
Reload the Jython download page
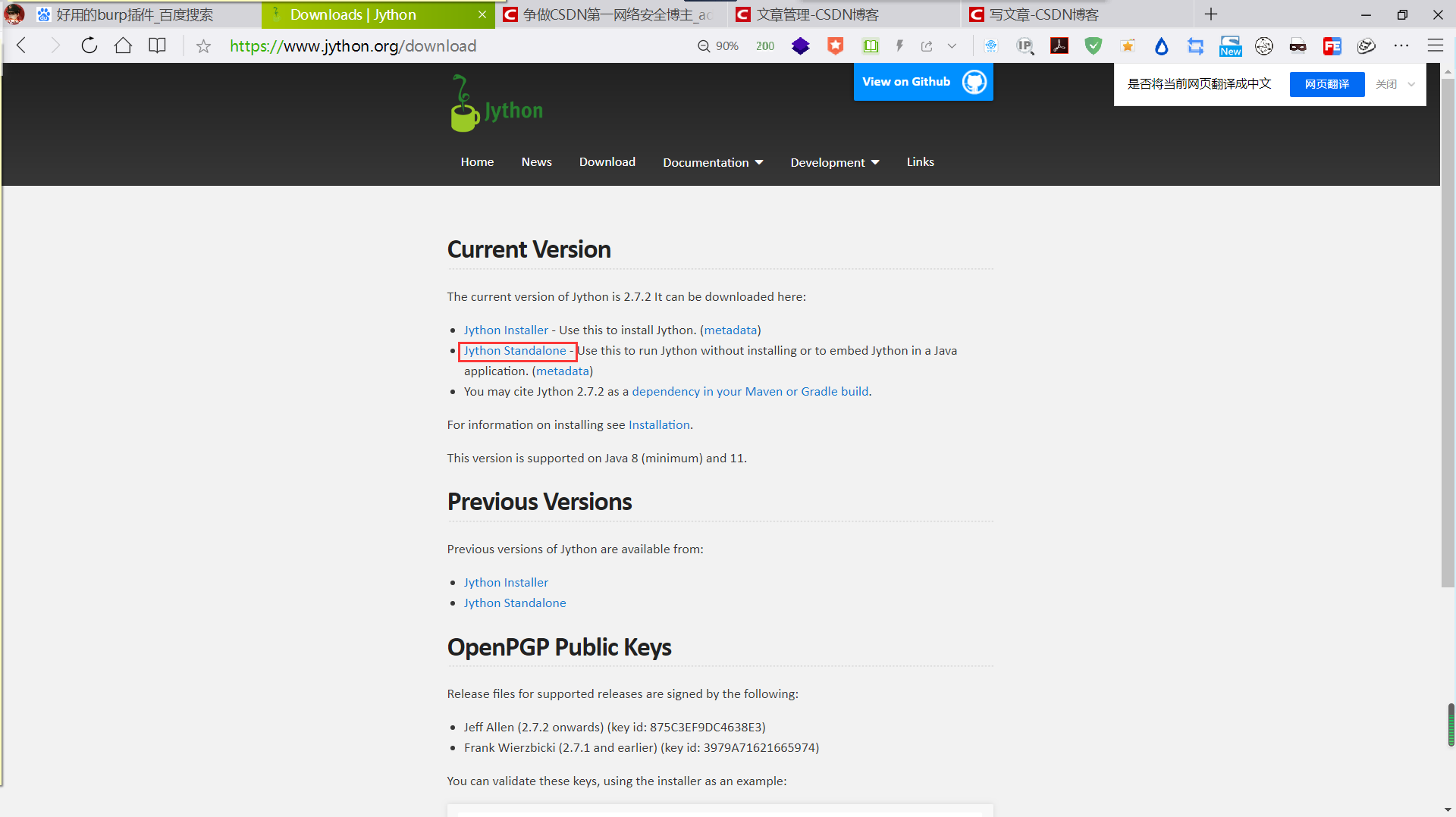coord(89,46)
